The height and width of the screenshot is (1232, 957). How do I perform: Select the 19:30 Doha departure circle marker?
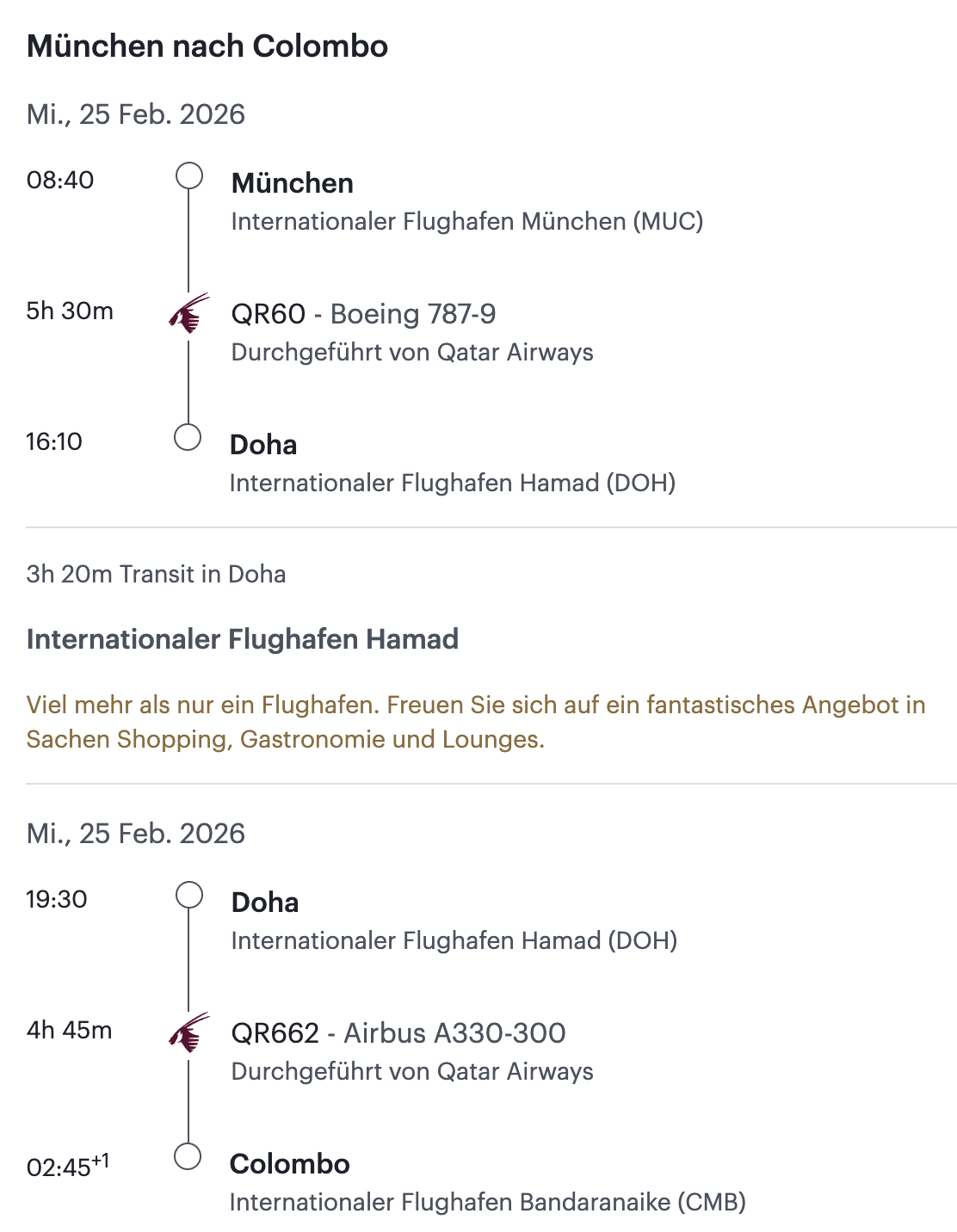point(189,896)
